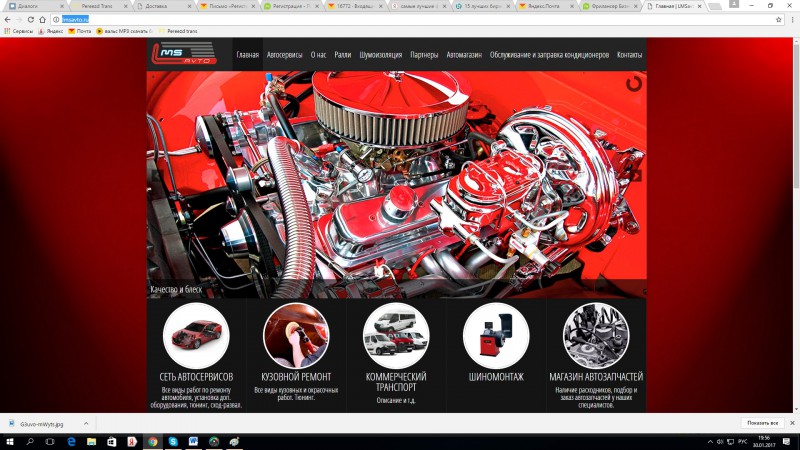
Task: Bookmark this page with the star icon
Action: point(779,19)
